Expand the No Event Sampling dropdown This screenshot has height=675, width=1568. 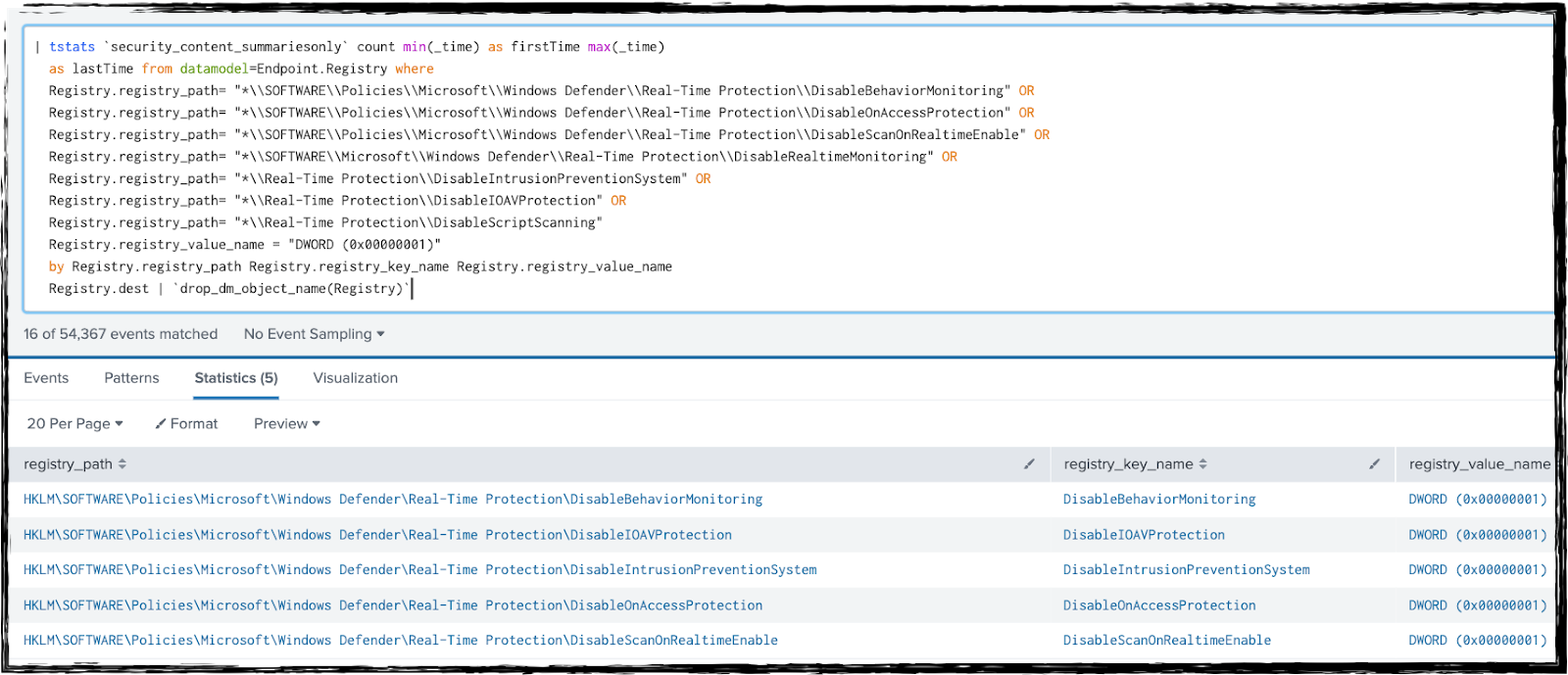(314, 334)
